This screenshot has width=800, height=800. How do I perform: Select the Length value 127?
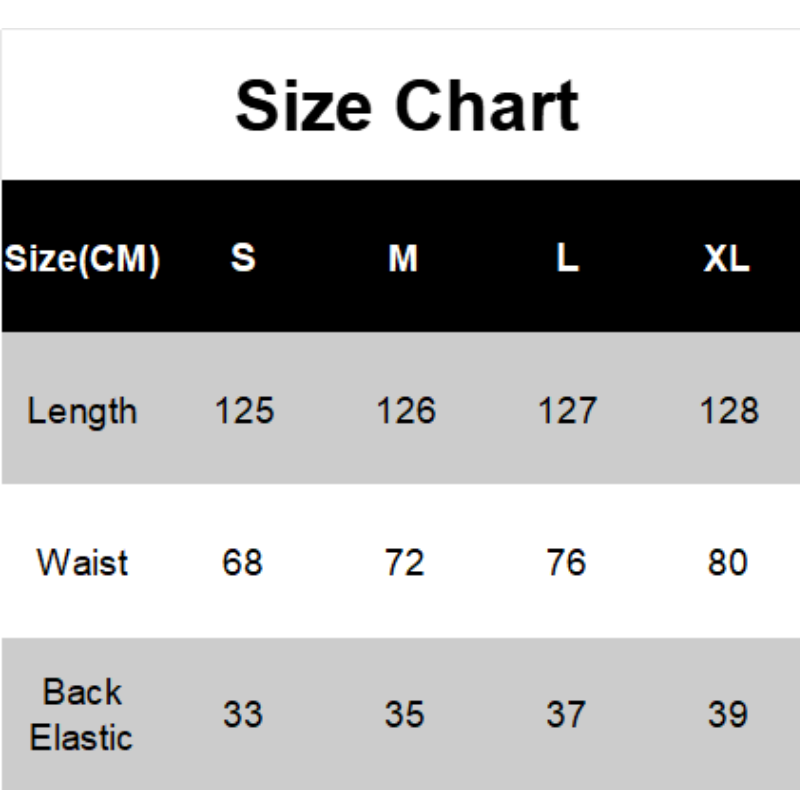tap(567, 411)
